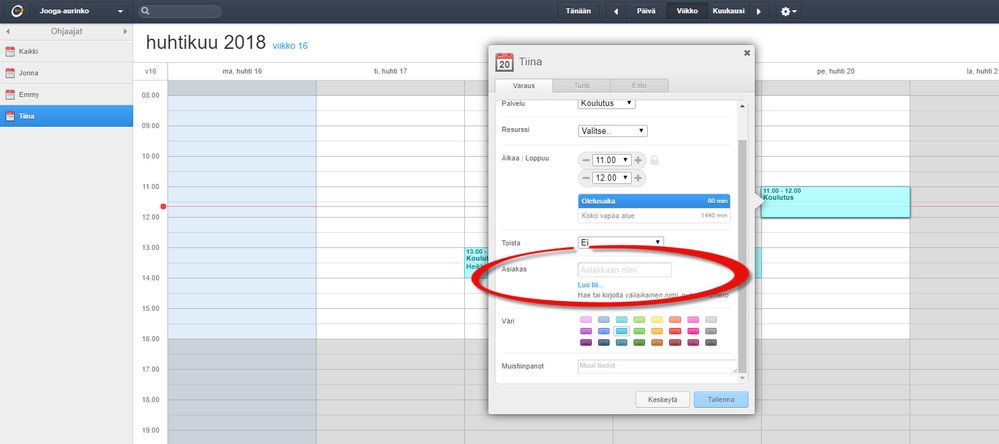
Task: Save booking with Tallenna button
Action: [721, 400]
